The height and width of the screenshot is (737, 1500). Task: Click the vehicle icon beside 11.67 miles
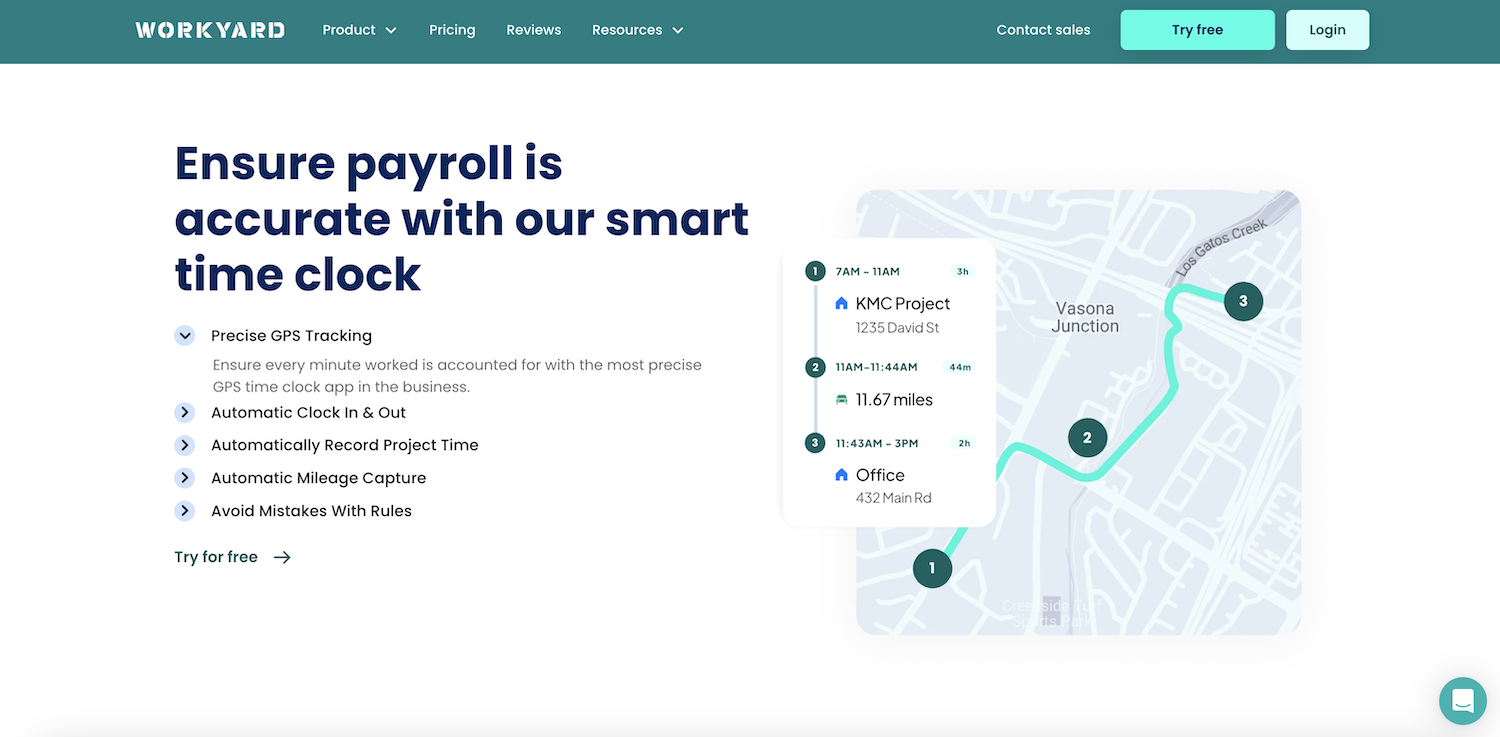[841, 399]
